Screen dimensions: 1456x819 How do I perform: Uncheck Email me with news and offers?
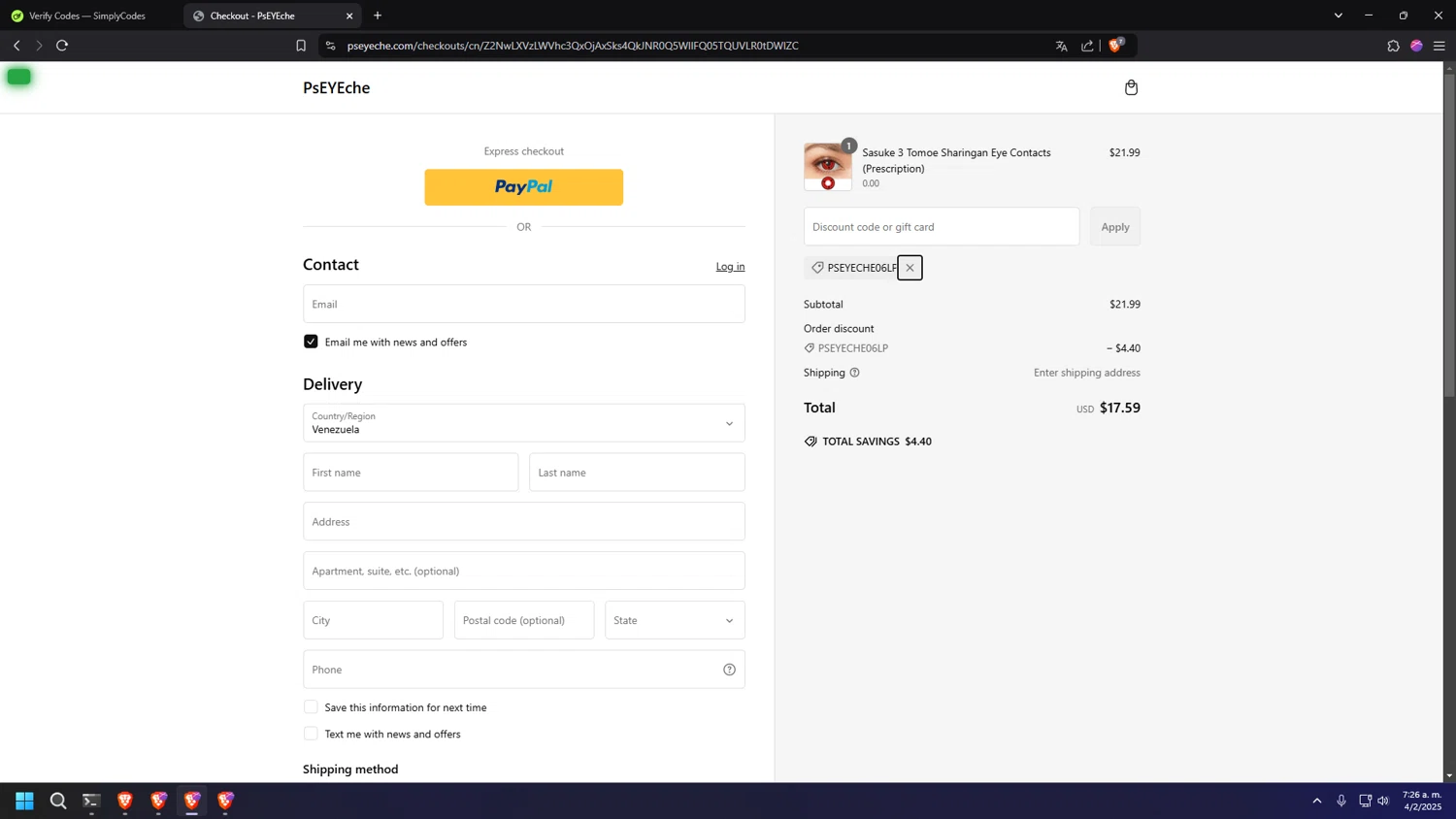point(311,342)
